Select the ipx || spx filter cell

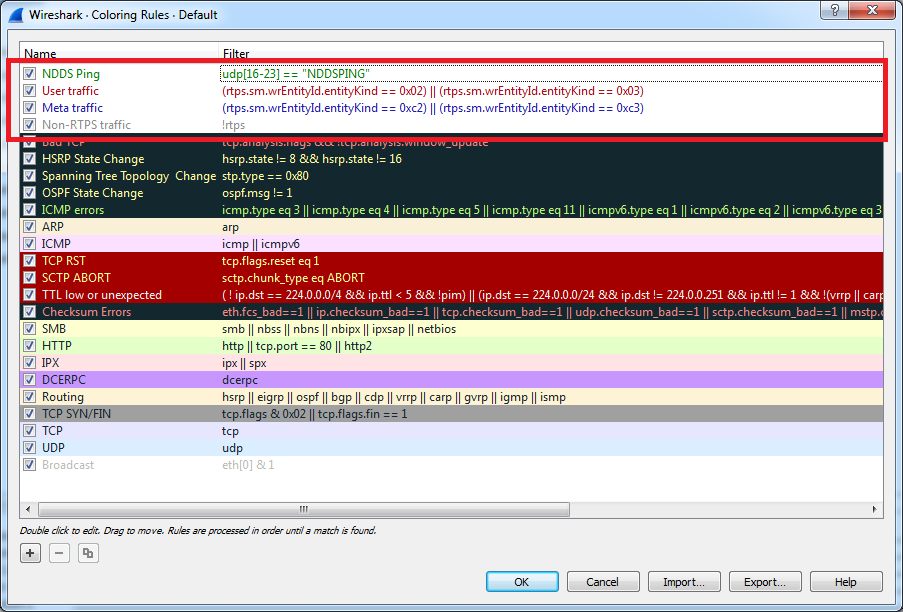point(244,363)
